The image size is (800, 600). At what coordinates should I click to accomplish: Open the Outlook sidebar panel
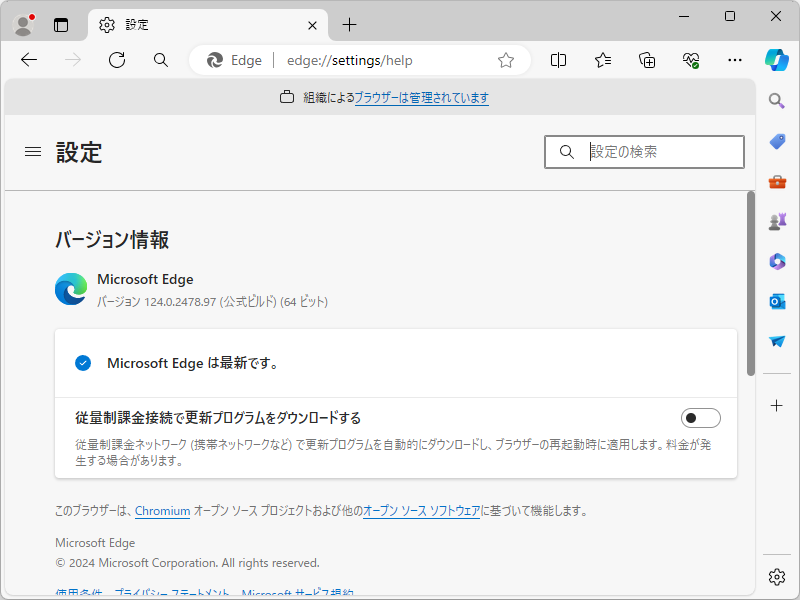(x=776, y=301)
